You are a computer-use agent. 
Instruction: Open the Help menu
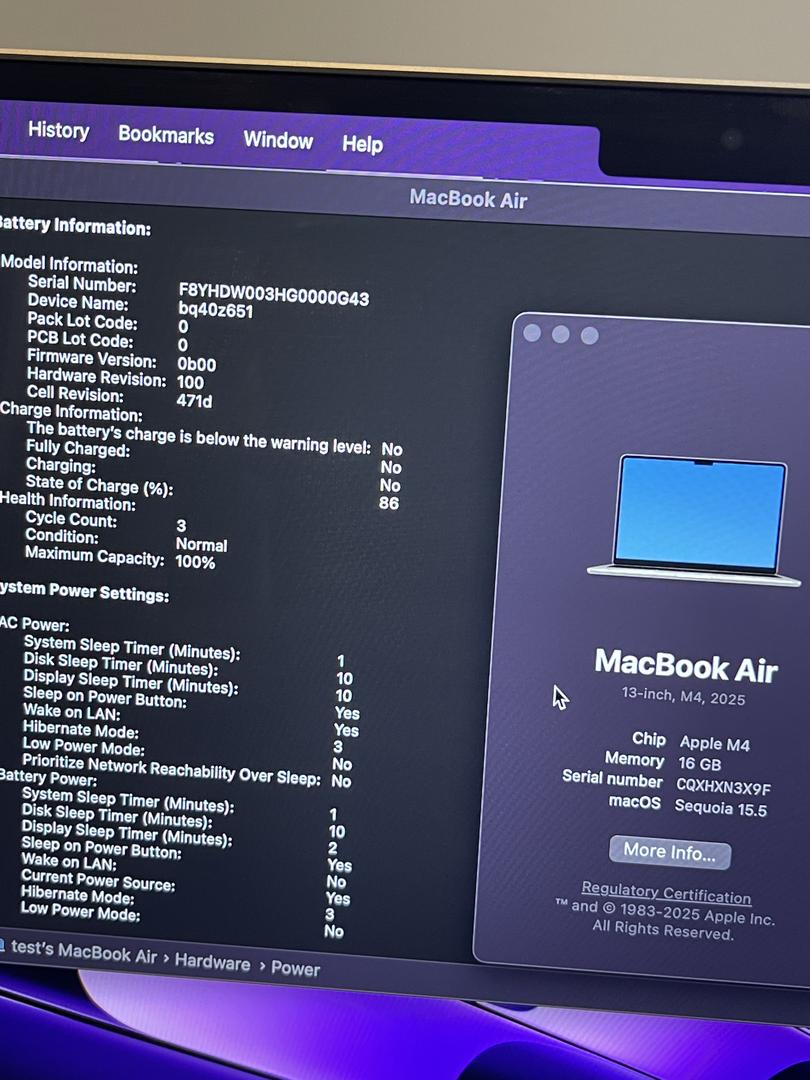(x=362, y=144)
